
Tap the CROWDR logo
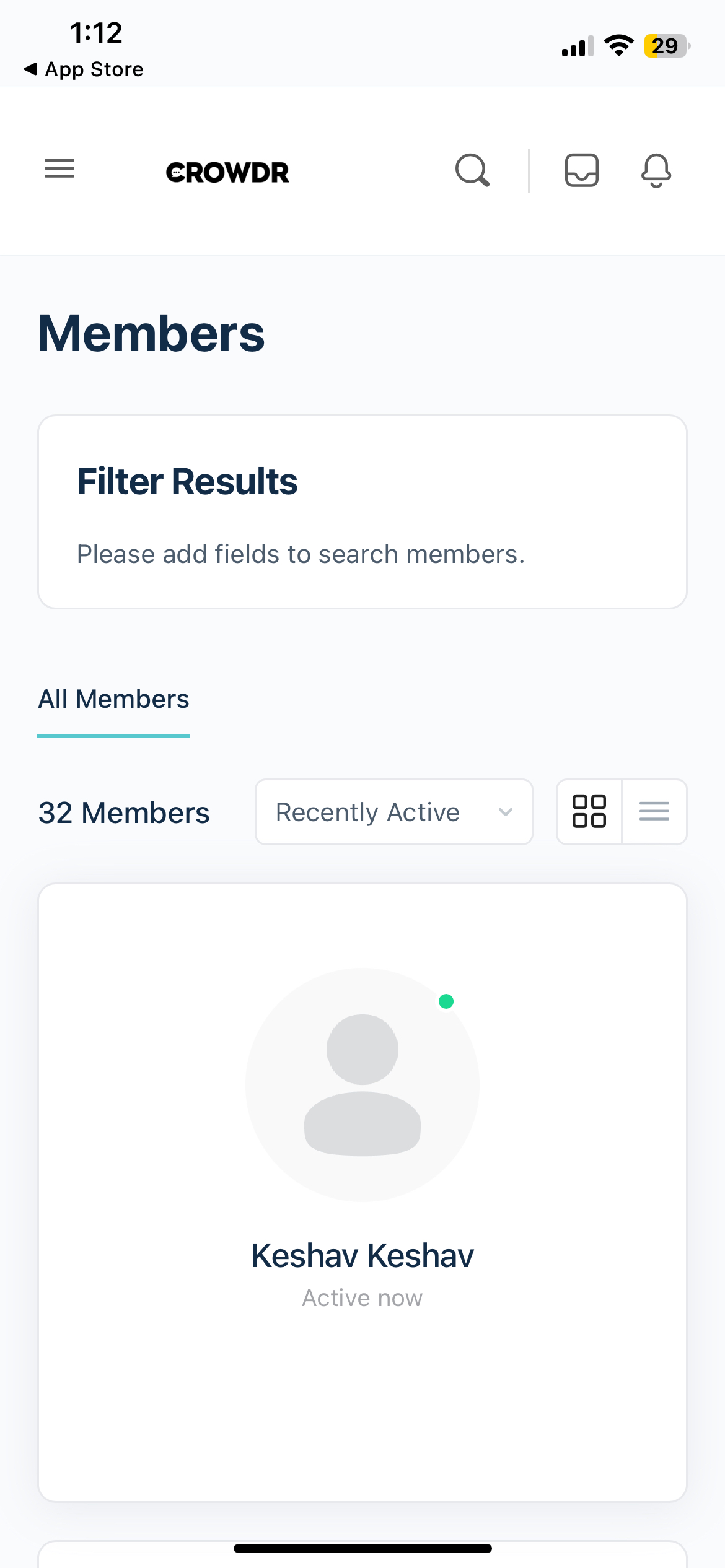point(227,173)
